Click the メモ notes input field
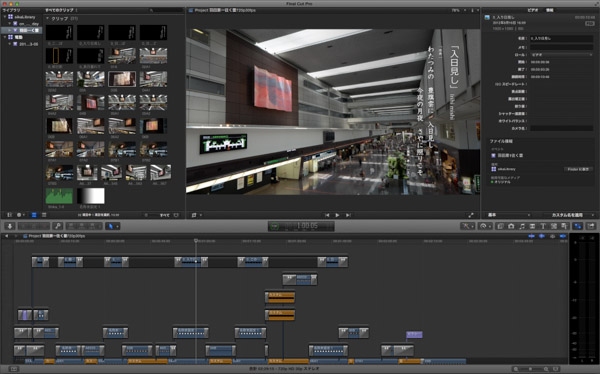 tap(561, 47)
